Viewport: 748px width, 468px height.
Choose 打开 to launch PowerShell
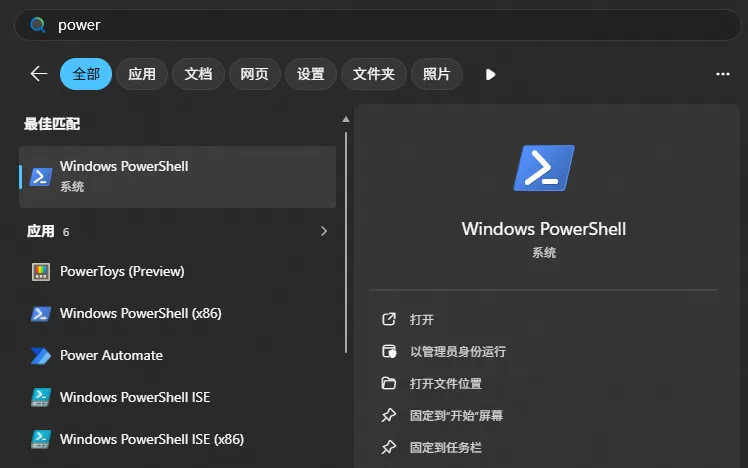pos(422,319)
